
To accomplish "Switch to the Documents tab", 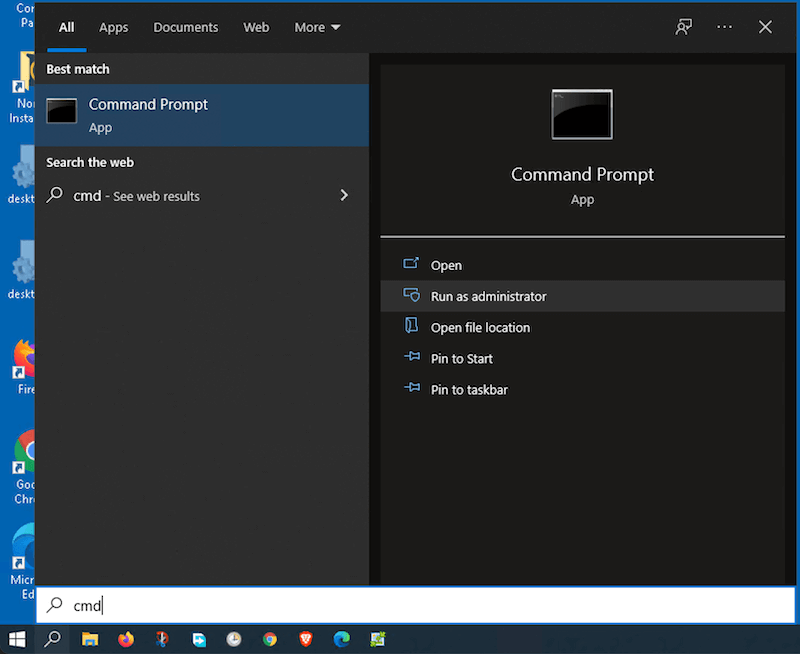I will point(185,27).
